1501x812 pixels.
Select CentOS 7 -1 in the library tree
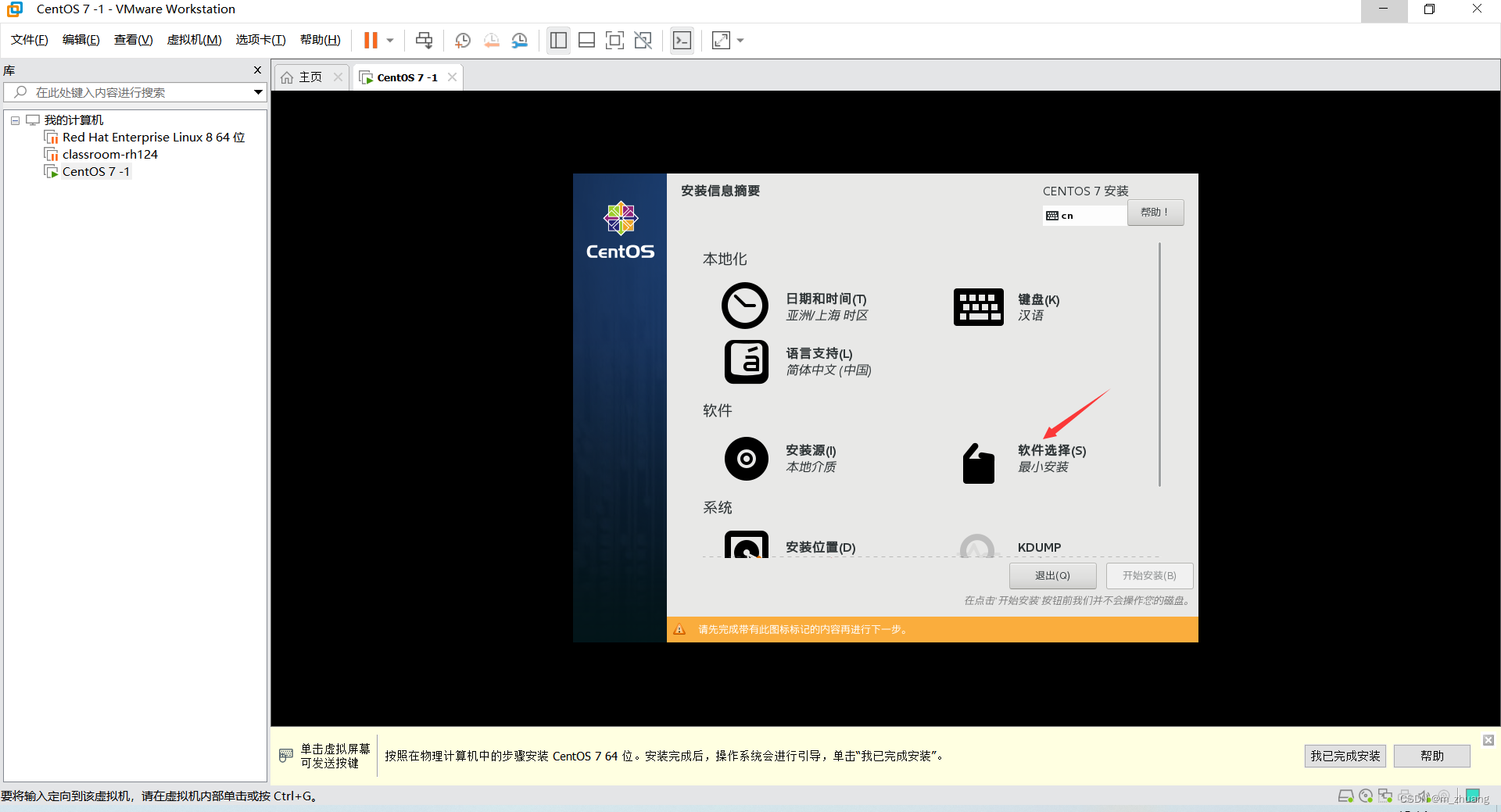[x=96, y=172]
